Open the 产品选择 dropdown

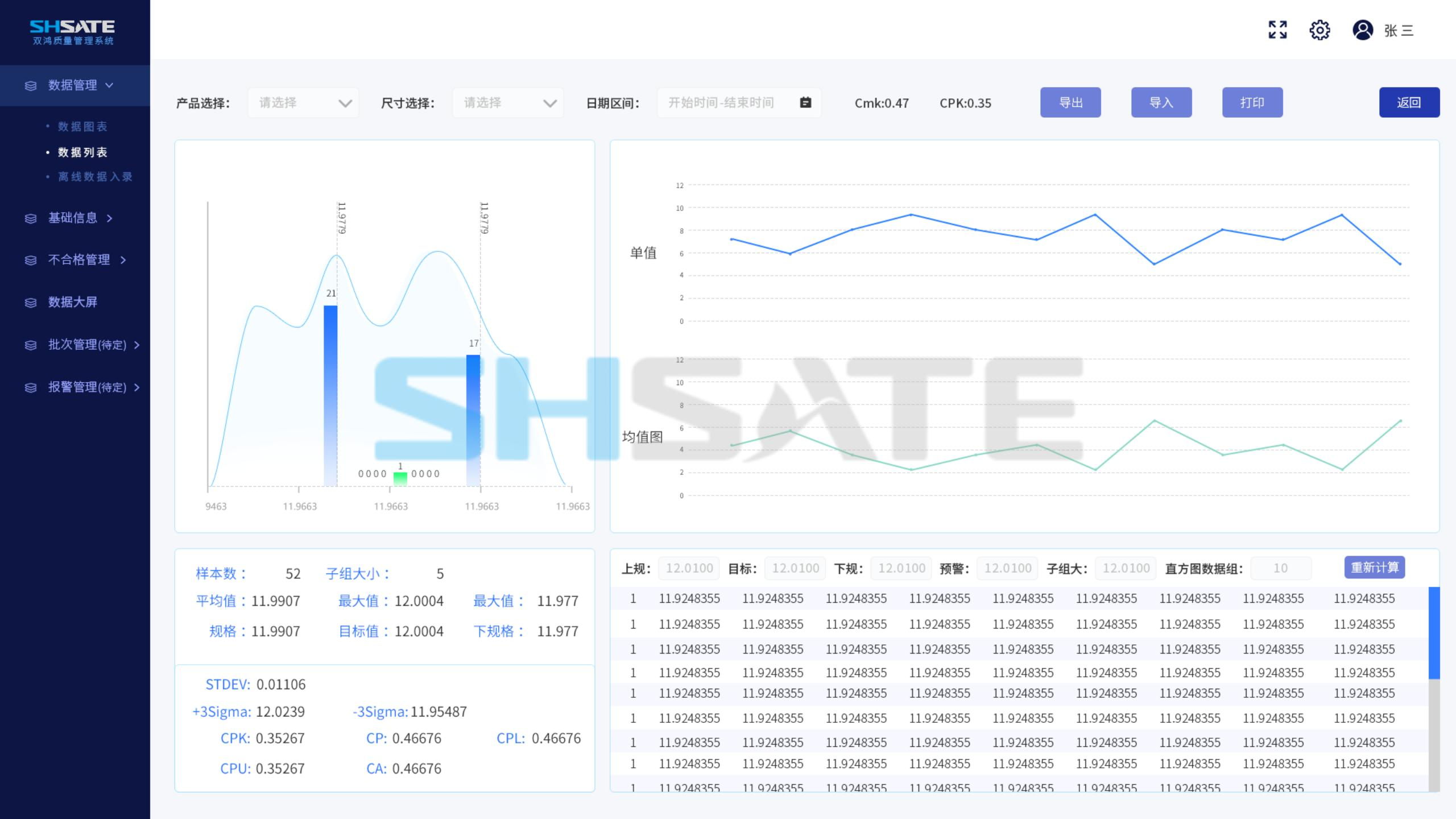[x=303, y=103]
